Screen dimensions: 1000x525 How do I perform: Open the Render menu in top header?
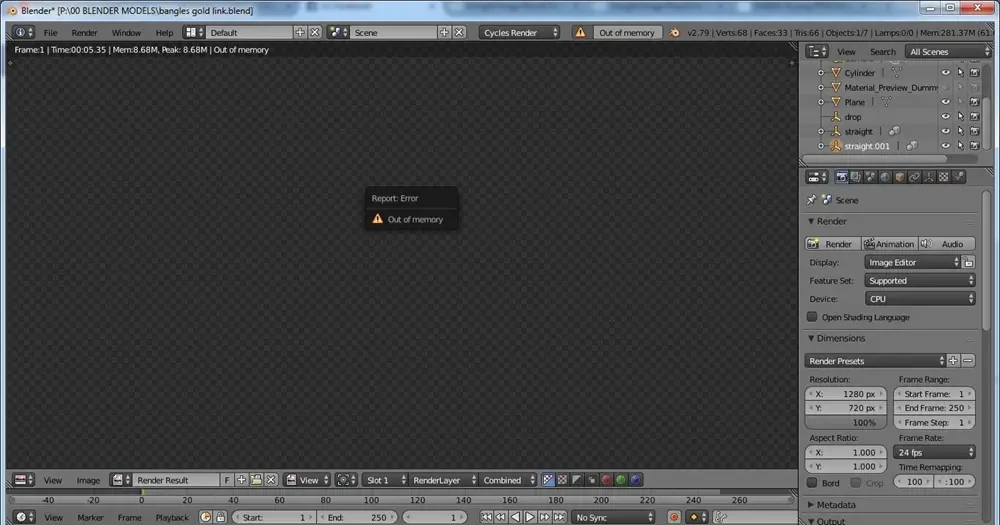click(84, 33)
